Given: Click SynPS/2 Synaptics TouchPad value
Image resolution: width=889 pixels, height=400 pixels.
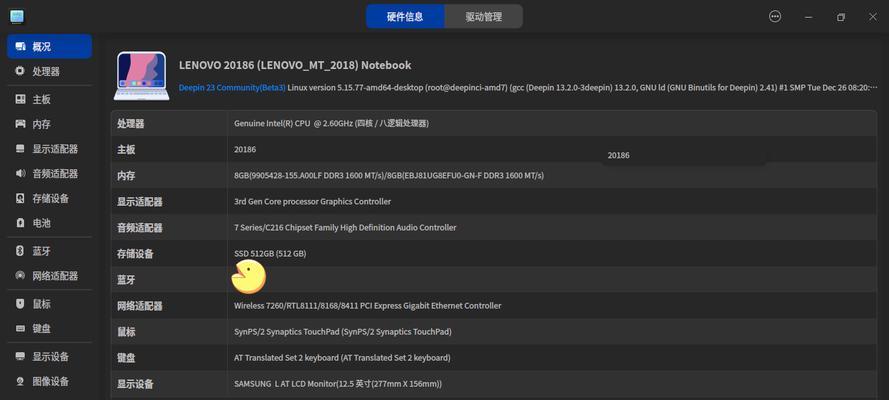Looking at the screenshot, I should (x=342, y=332).
